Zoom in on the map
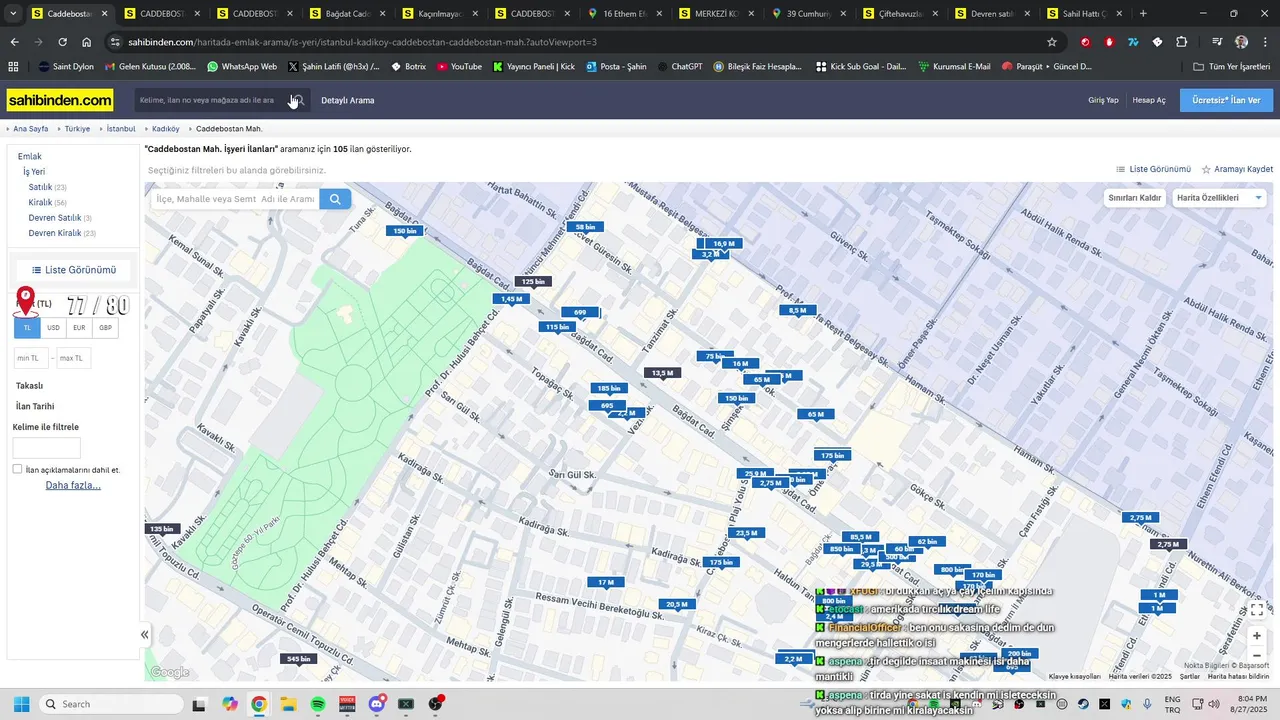Viewport: 1280px width, 720px height. [x=1257, y=636]
